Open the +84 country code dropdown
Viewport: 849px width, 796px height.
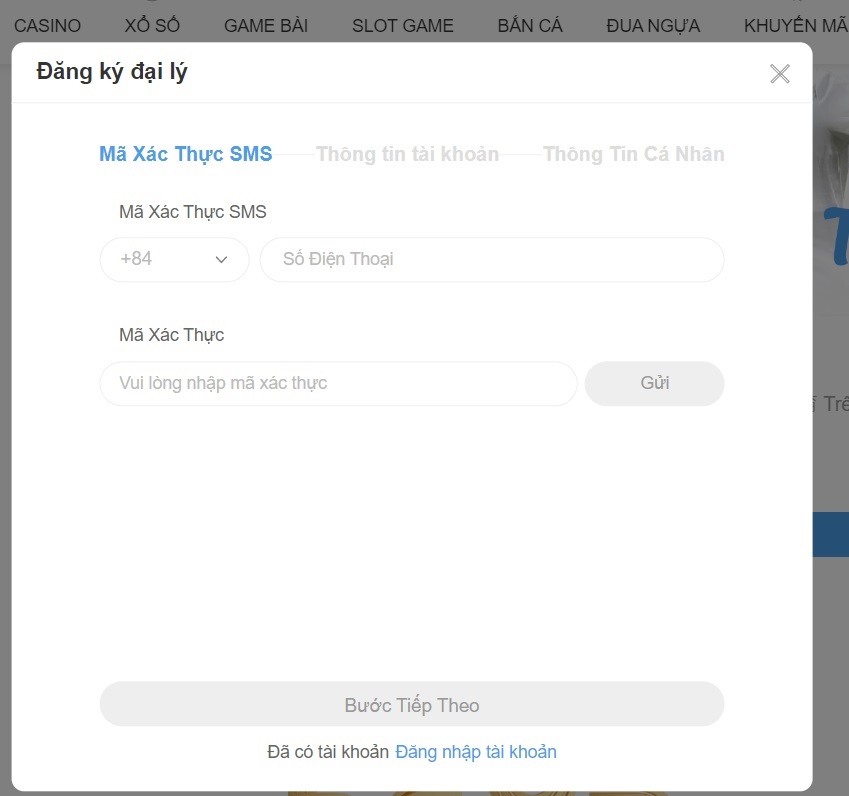point(174,259)
